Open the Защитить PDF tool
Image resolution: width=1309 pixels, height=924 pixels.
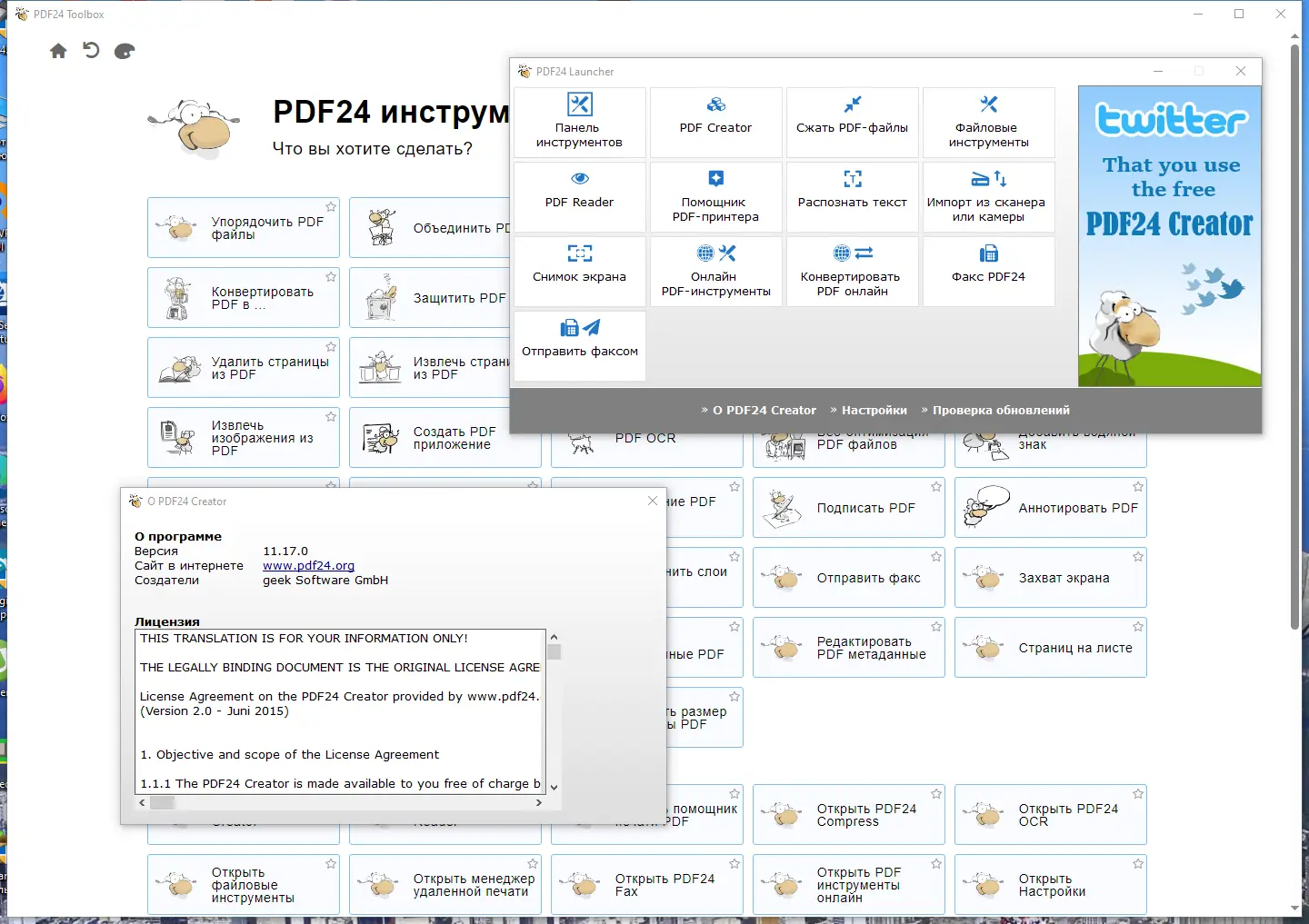pos(430,297)
